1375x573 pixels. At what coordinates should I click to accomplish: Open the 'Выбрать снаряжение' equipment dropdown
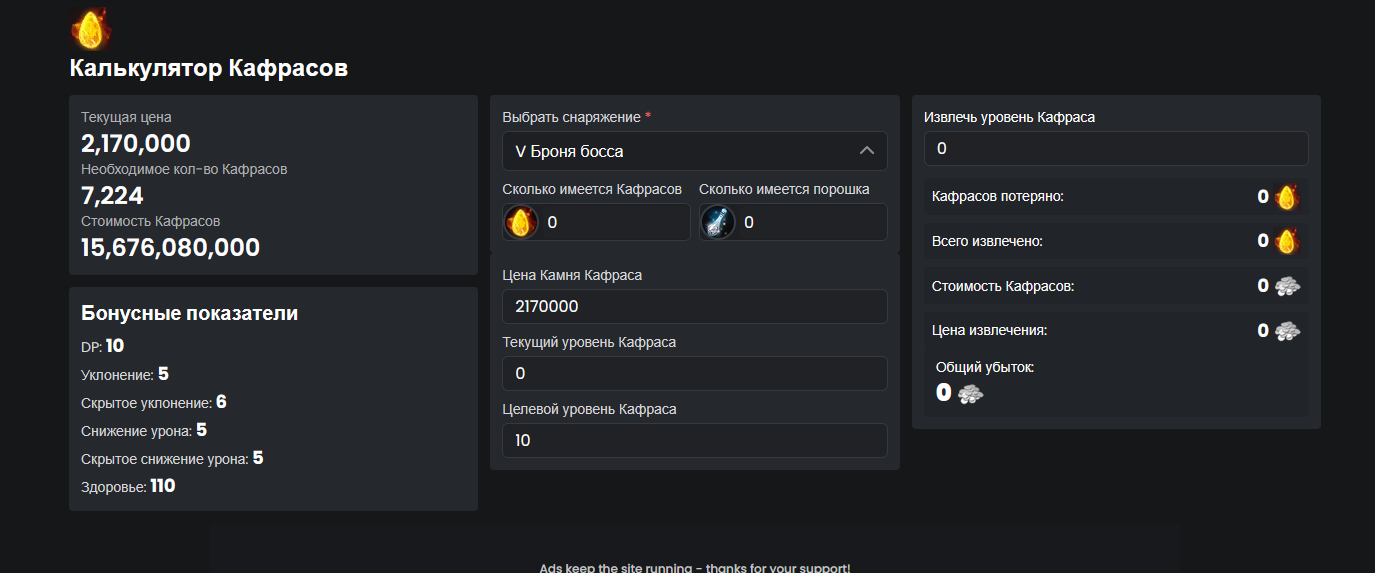[x=694, y=151]
